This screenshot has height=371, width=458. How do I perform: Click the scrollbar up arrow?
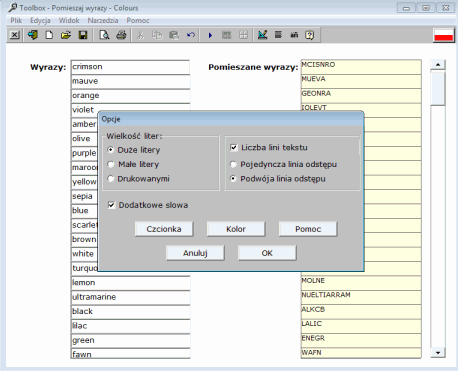438,64
